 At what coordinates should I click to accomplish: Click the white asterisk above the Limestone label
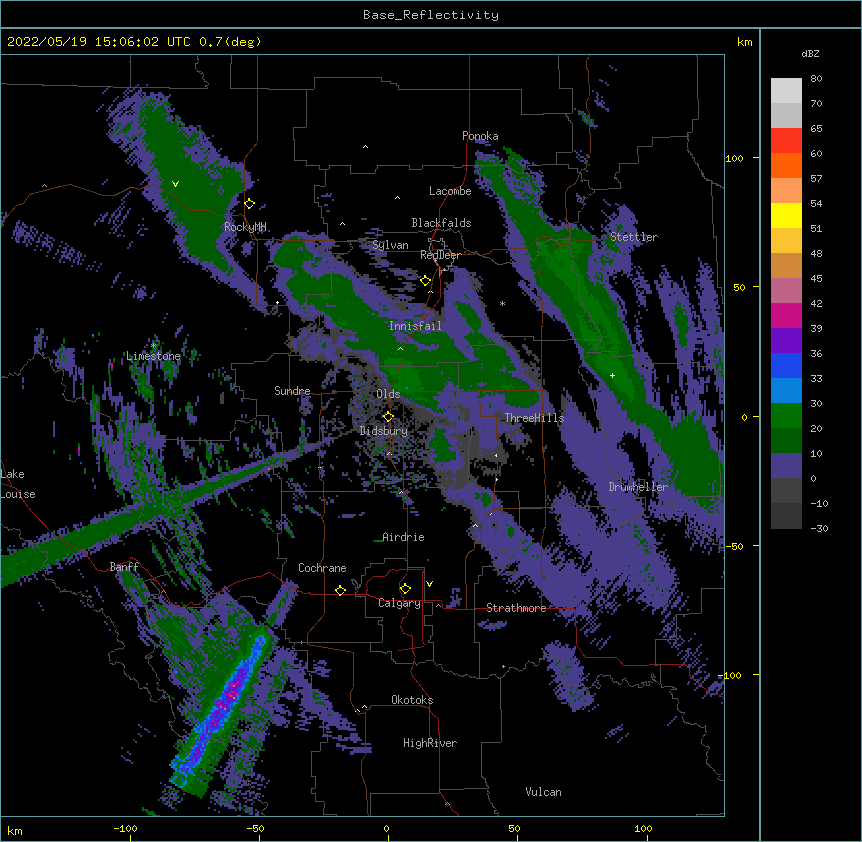coord(154,345)
